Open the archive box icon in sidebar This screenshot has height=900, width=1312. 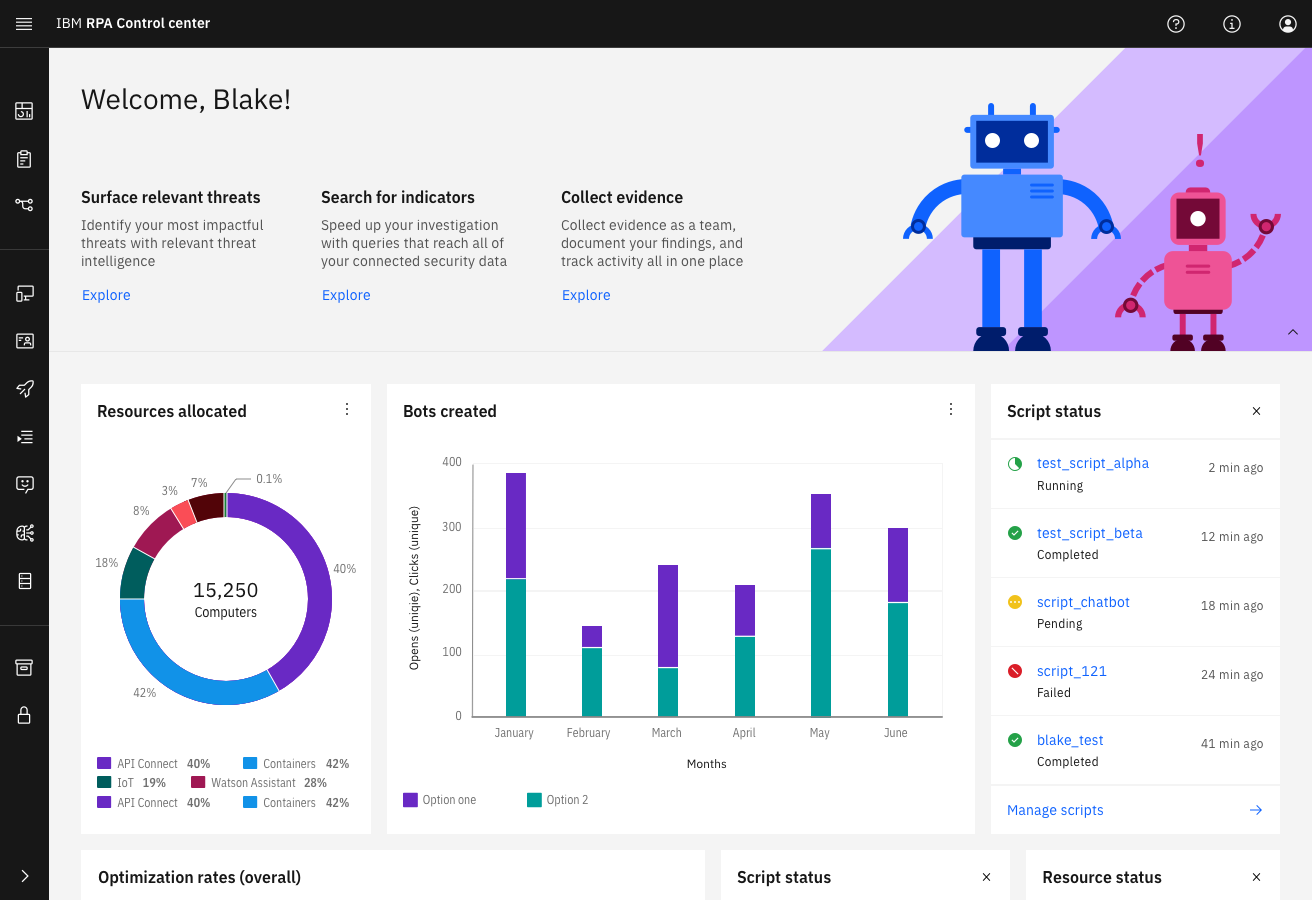point(24,667)
